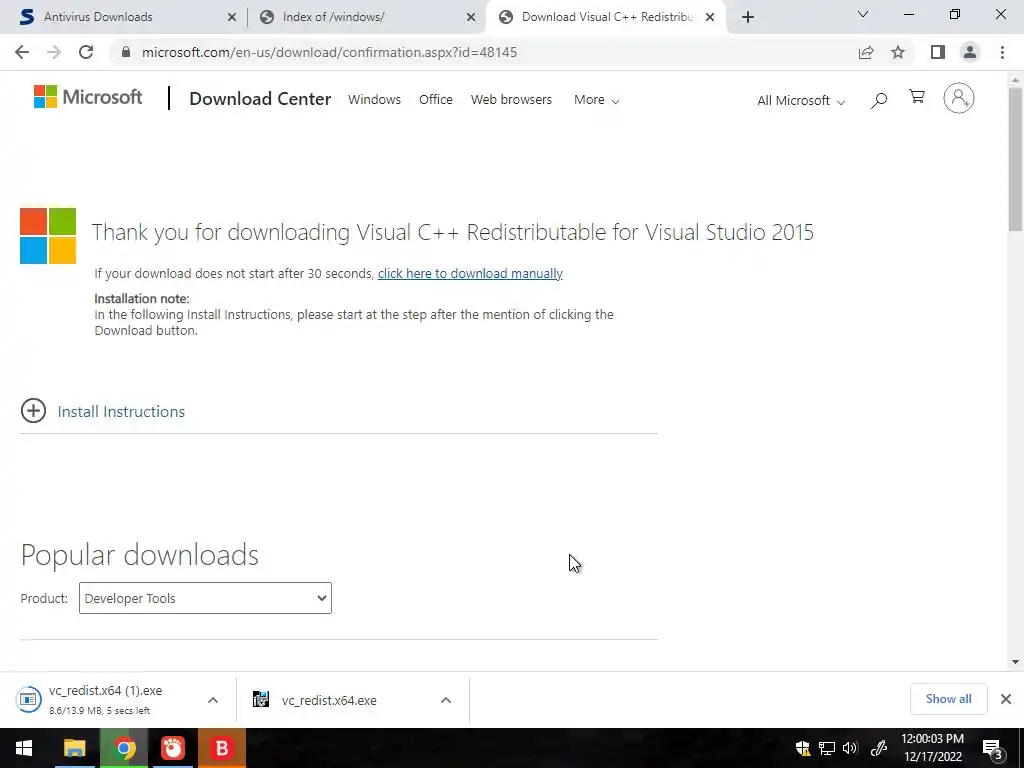The width and height of the screenshot is (1024, 768).
Task: Open the pen workspace tray icon
Action: coord(878,748)
